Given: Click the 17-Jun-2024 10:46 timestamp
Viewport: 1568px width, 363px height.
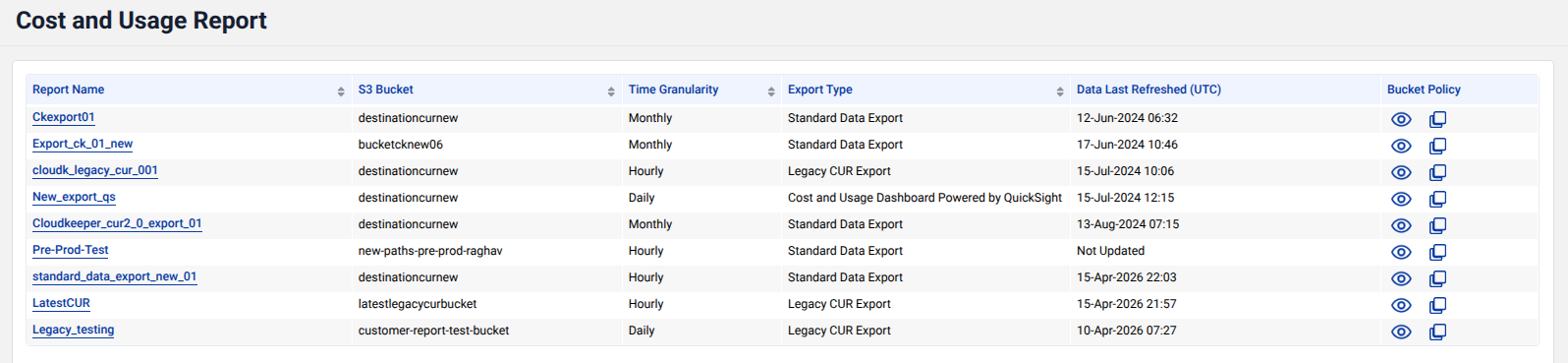Looking at the screenshot, I should tap(1127, 145).
